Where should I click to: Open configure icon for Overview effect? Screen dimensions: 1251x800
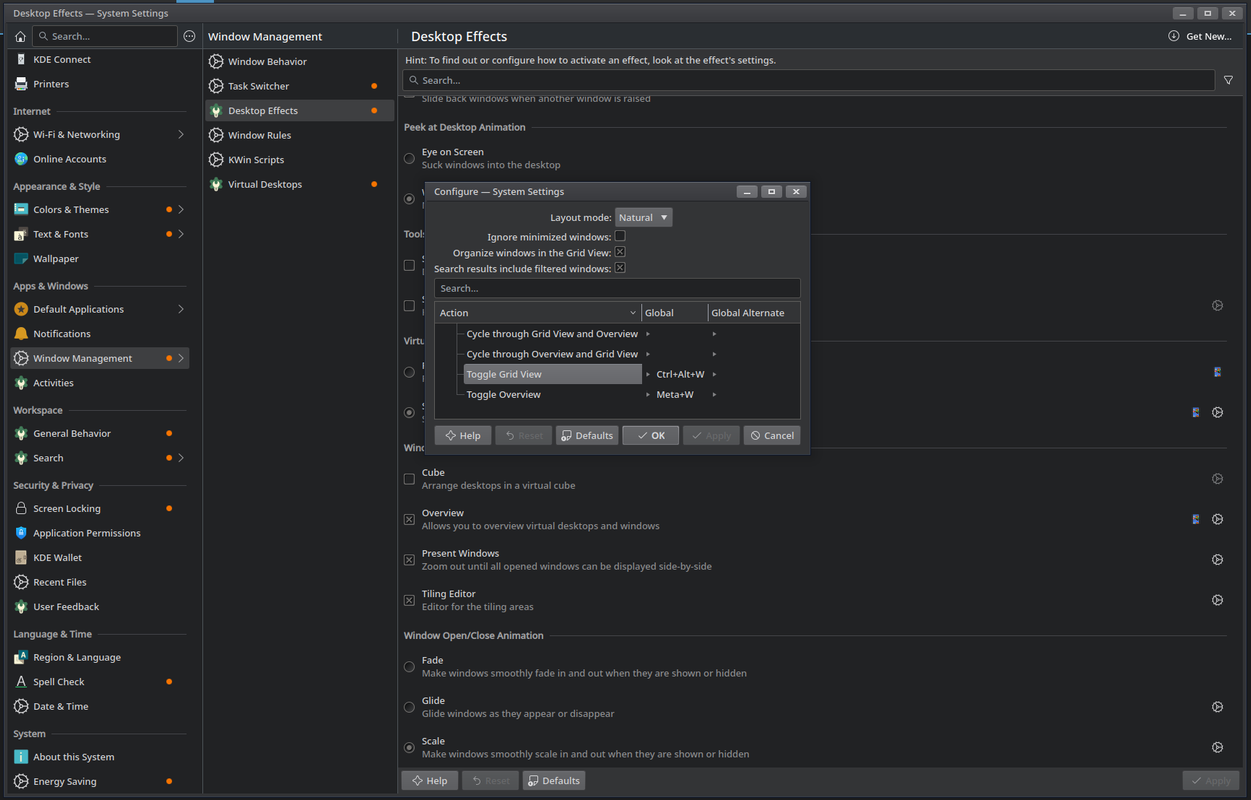pyautogui.click(x=1217, y=519)
